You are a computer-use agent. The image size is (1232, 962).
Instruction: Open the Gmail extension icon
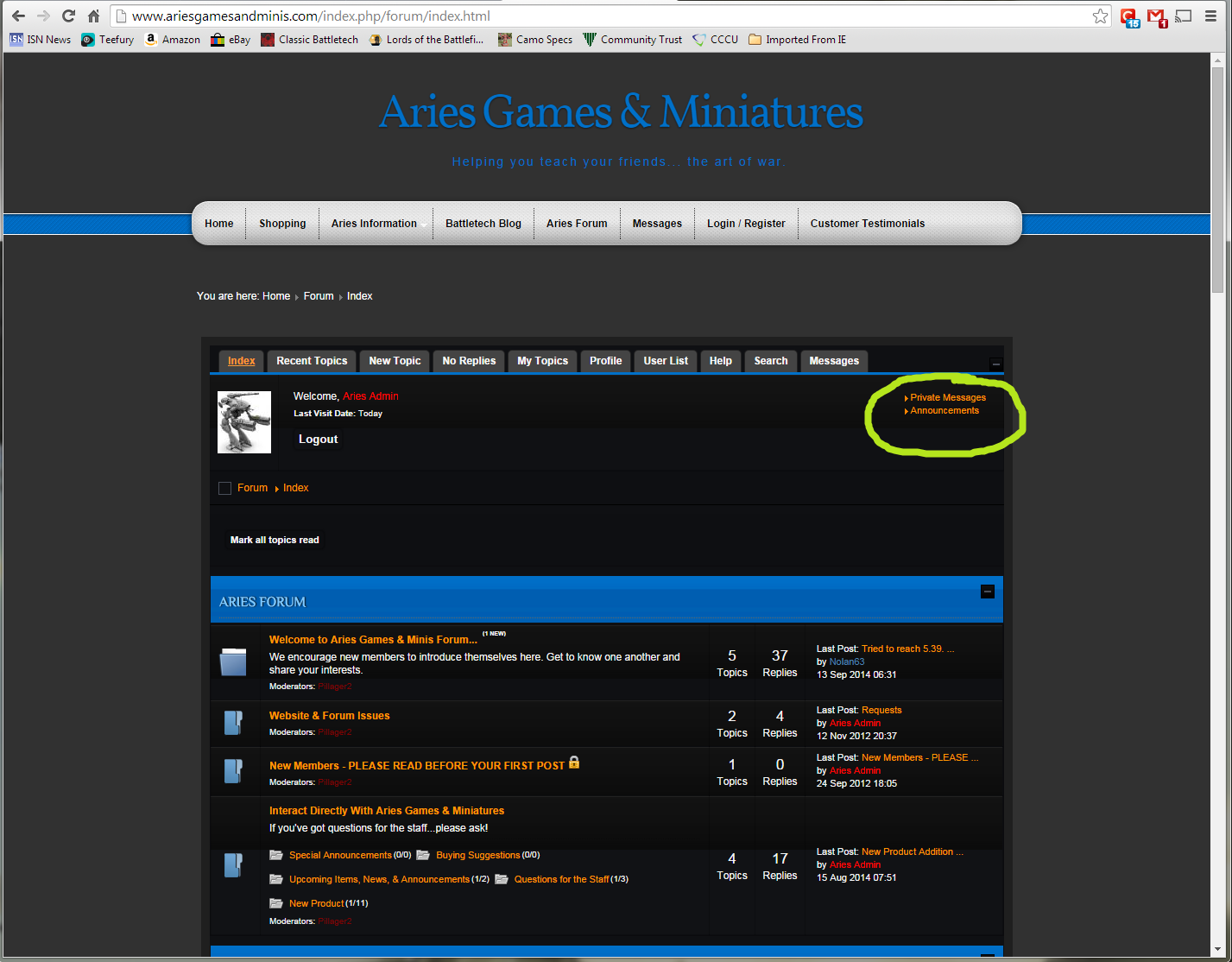[x=1156, y=16]
